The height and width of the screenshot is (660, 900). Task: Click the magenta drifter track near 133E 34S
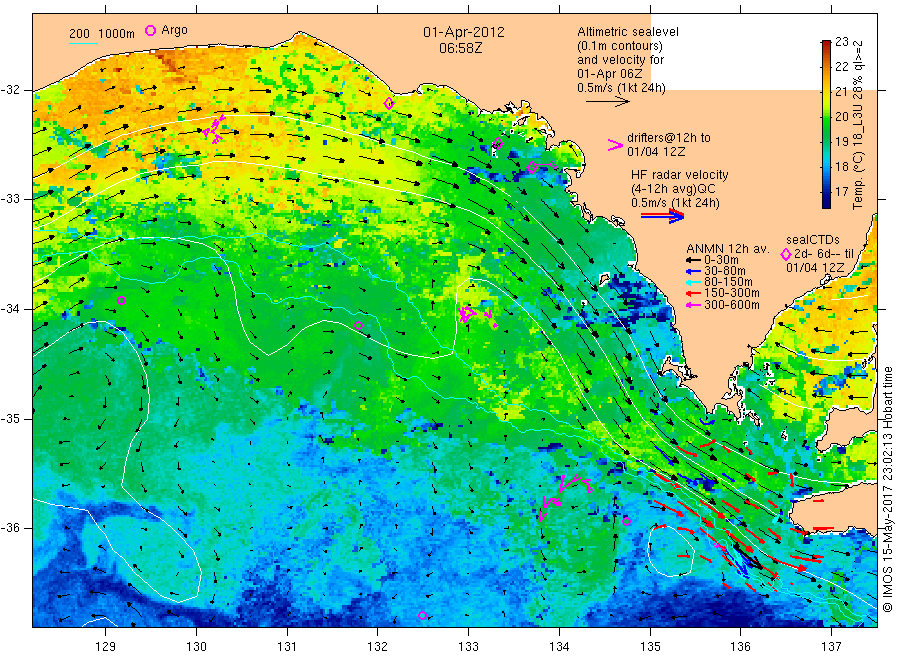coord(476,315)
